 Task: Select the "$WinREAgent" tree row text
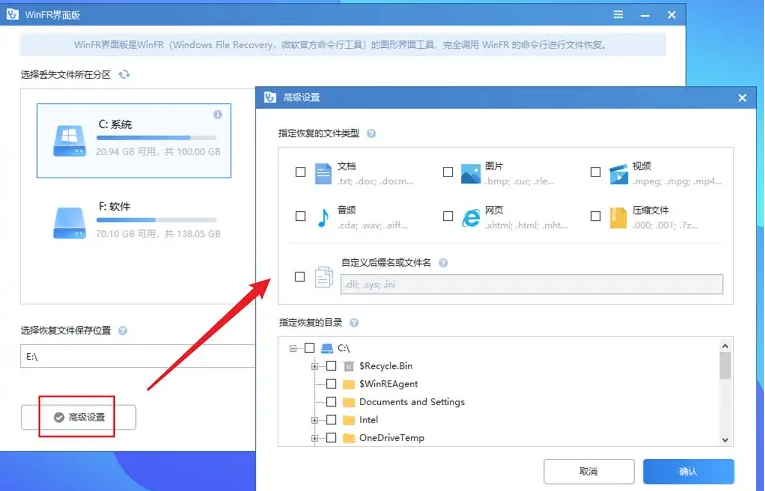(388, 384)
